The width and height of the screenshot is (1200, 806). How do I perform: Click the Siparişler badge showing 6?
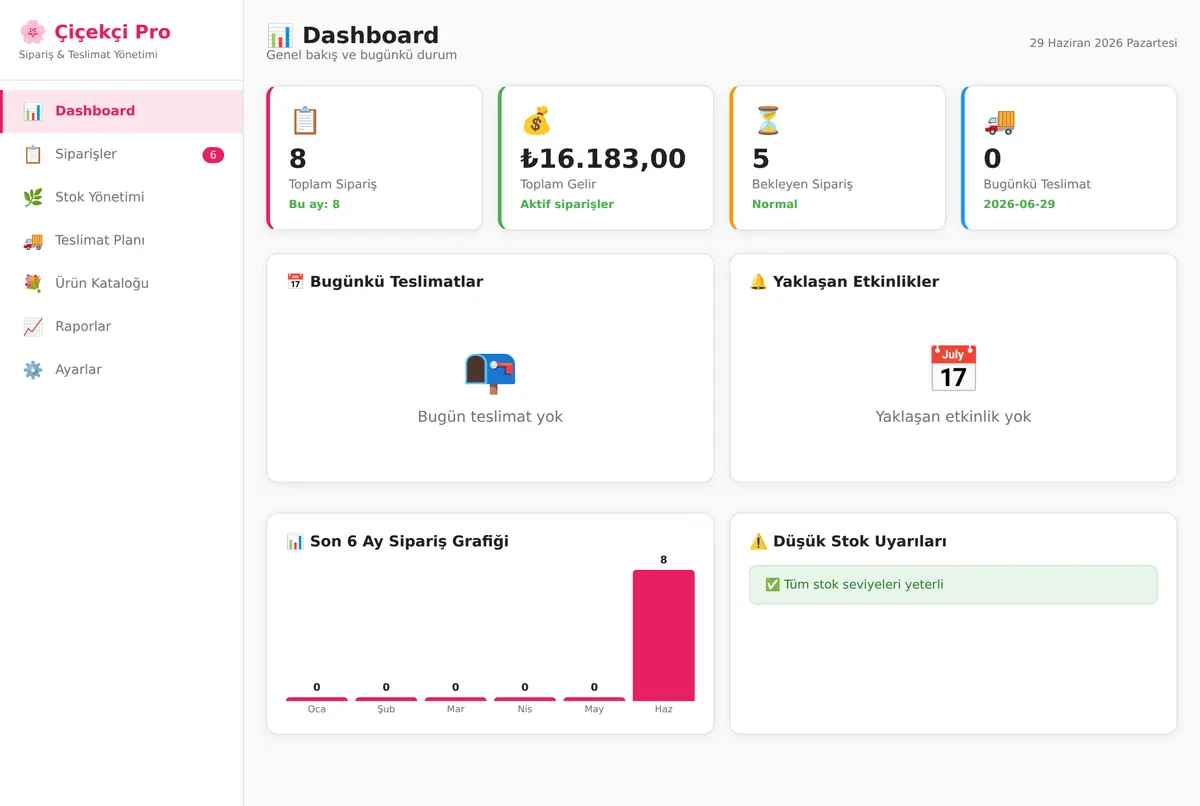tap(213, 155)
